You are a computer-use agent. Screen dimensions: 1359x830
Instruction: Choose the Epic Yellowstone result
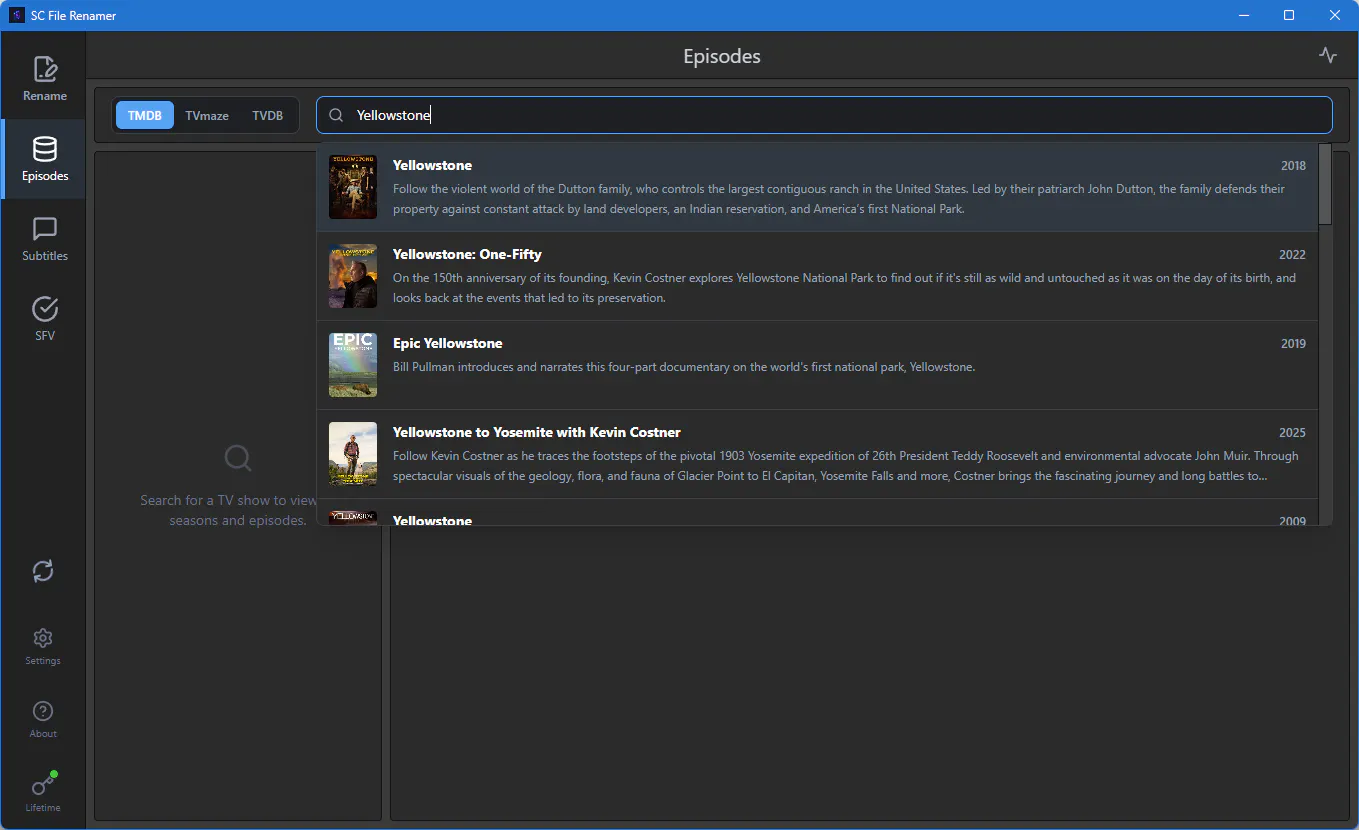[817, 365]
